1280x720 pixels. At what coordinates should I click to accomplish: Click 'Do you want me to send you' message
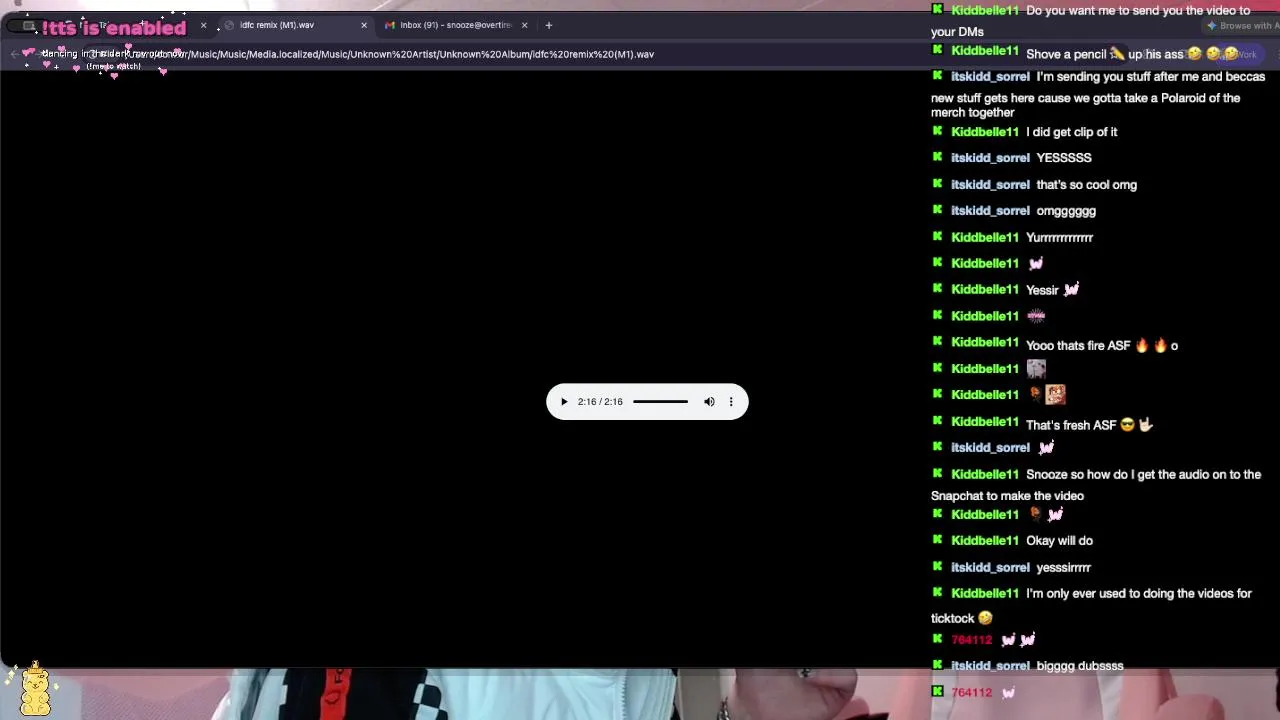tap(1090, 21)
